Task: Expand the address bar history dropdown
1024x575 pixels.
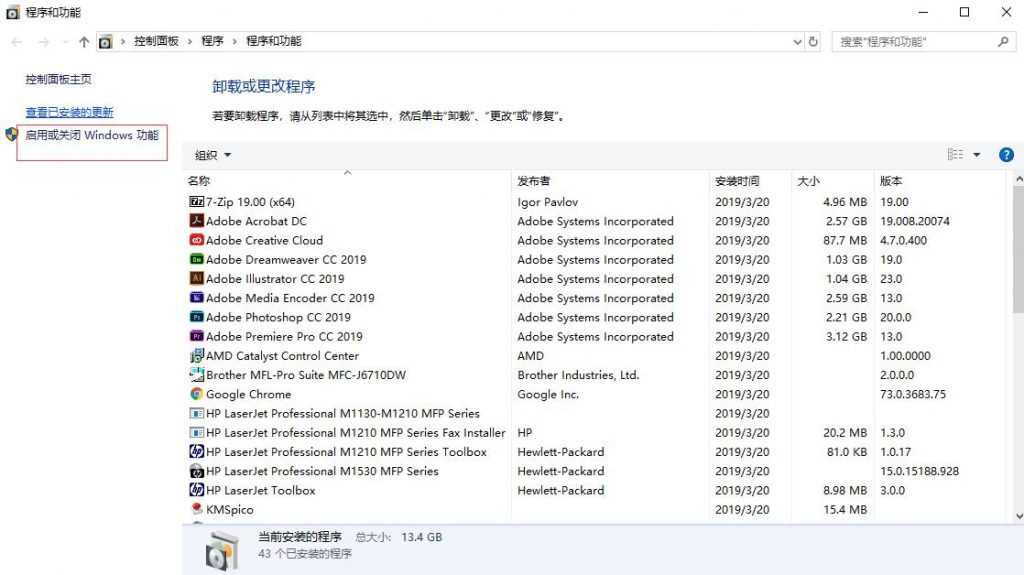Action: tap(797, 42)
